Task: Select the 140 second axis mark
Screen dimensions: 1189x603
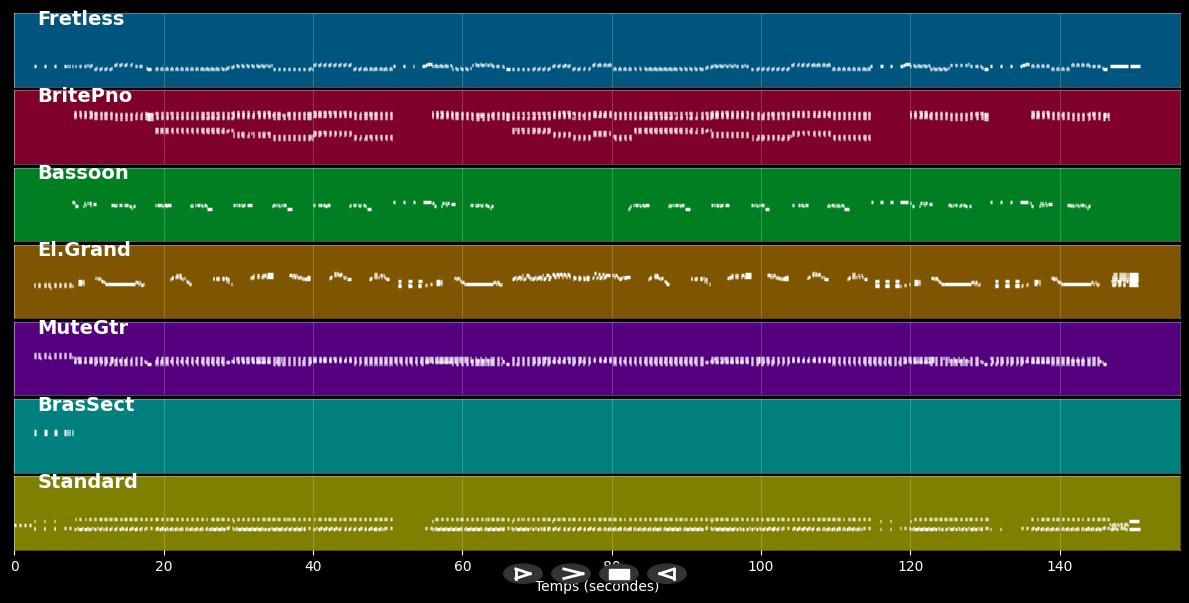Action: tap(1059, 567)
